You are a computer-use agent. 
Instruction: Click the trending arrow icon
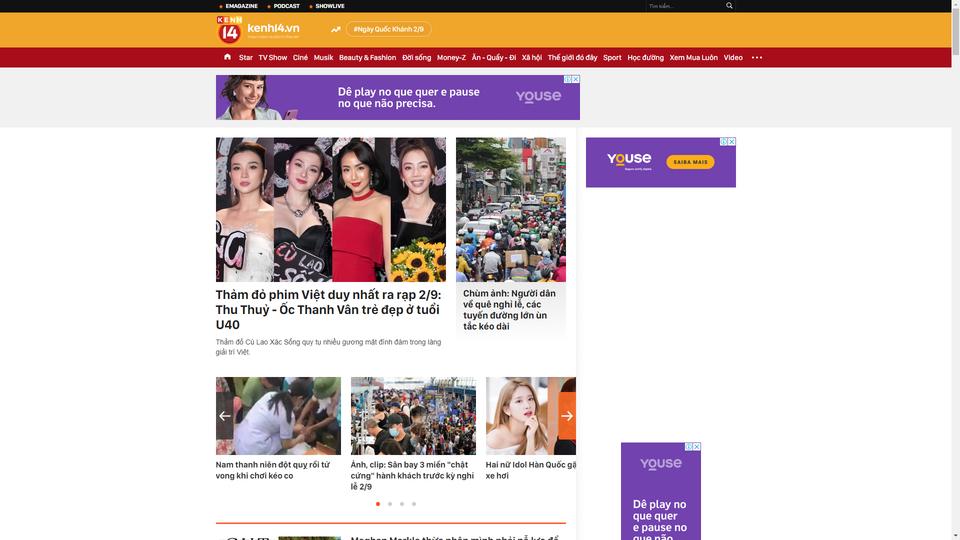pos(336,29)
